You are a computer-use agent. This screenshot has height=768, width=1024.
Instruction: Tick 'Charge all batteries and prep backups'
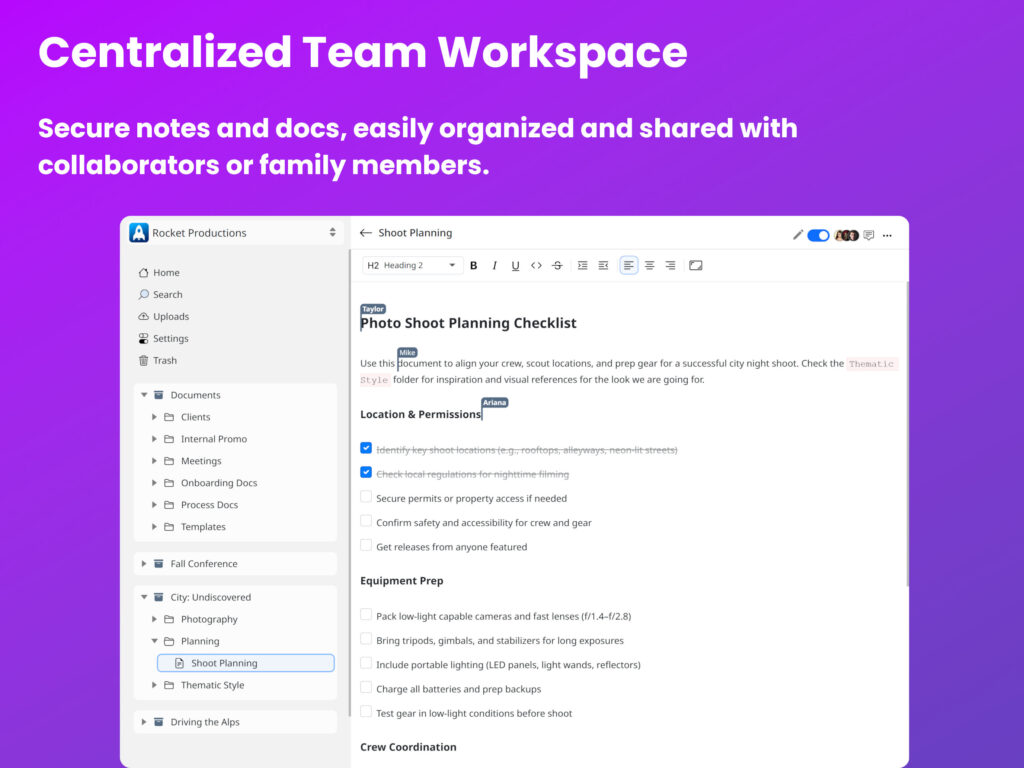click(366, 688)
